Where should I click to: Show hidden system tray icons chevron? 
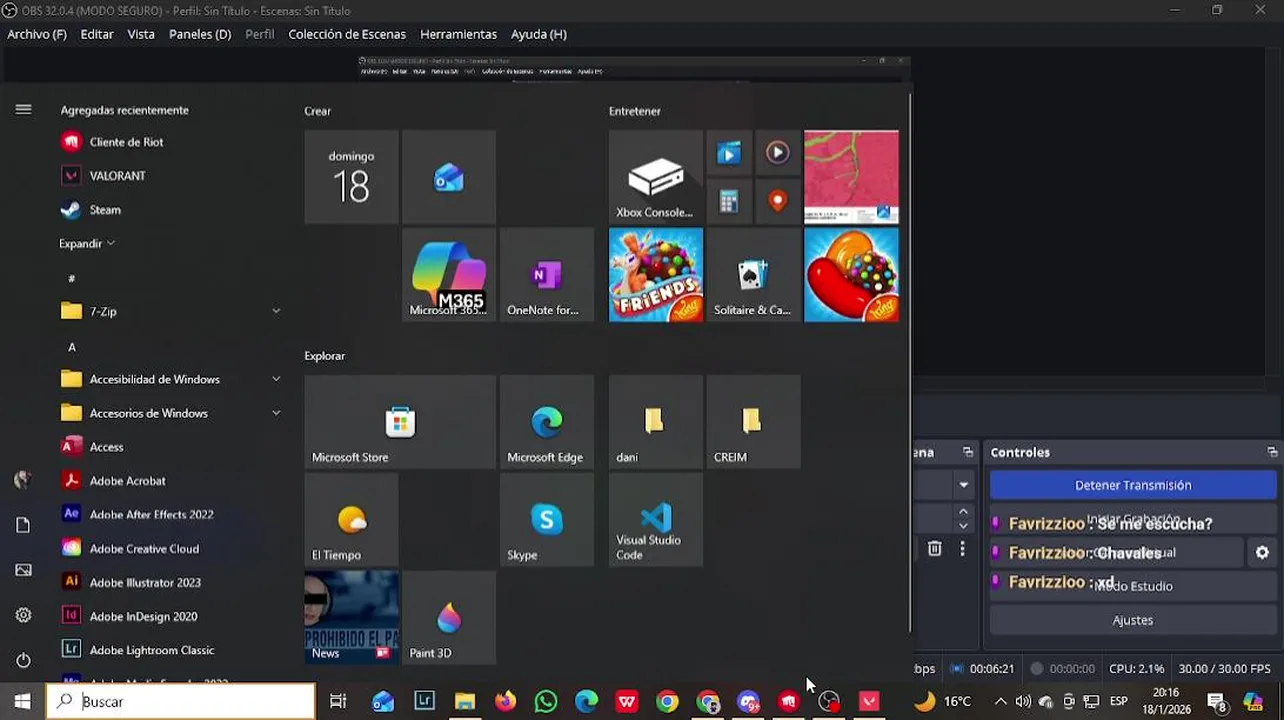[1000, 701]
